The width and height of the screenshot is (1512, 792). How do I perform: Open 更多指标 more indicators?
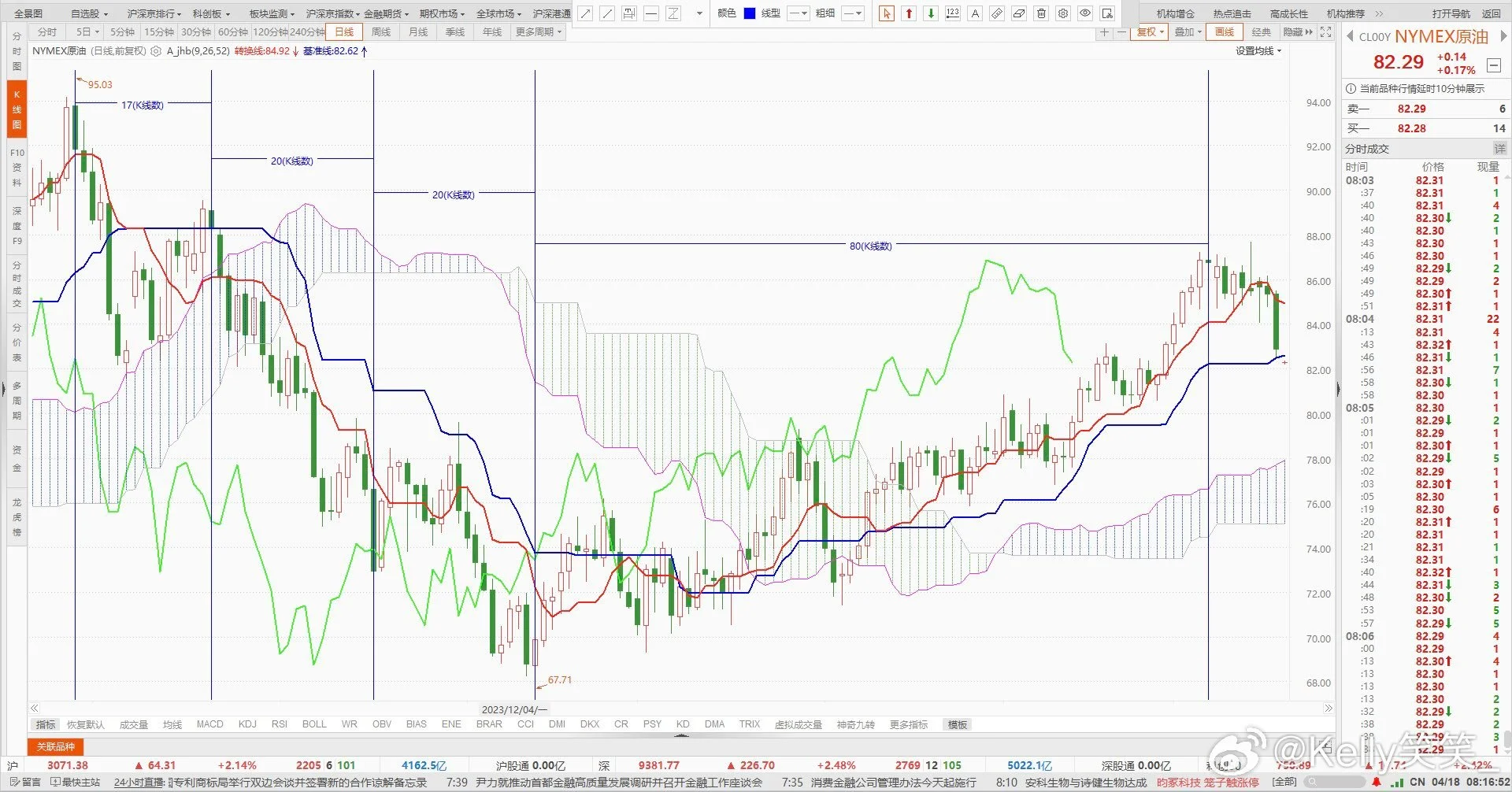pyautogui.click(x=909, y=724)
